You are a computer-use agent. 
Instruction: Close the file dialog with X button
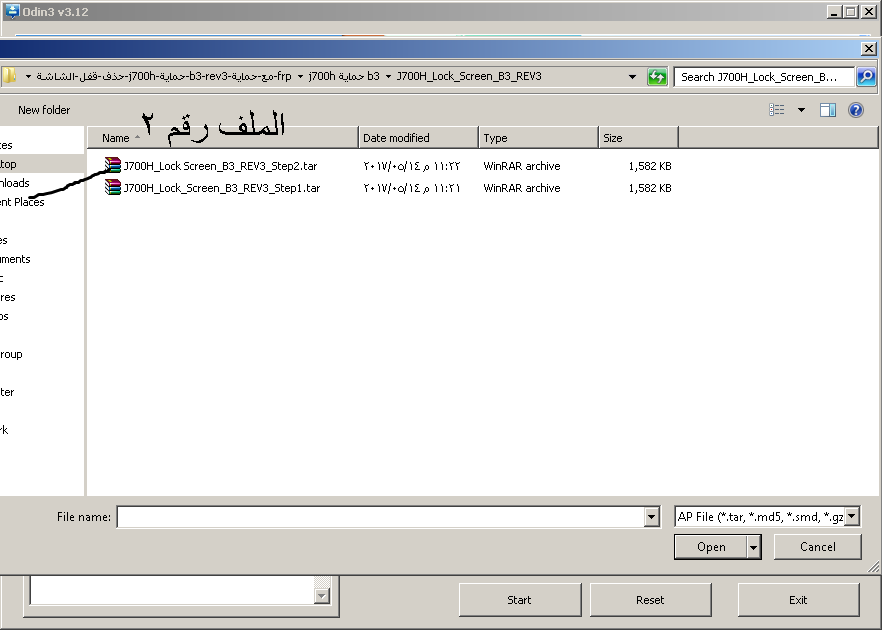[x=868, y=49]
